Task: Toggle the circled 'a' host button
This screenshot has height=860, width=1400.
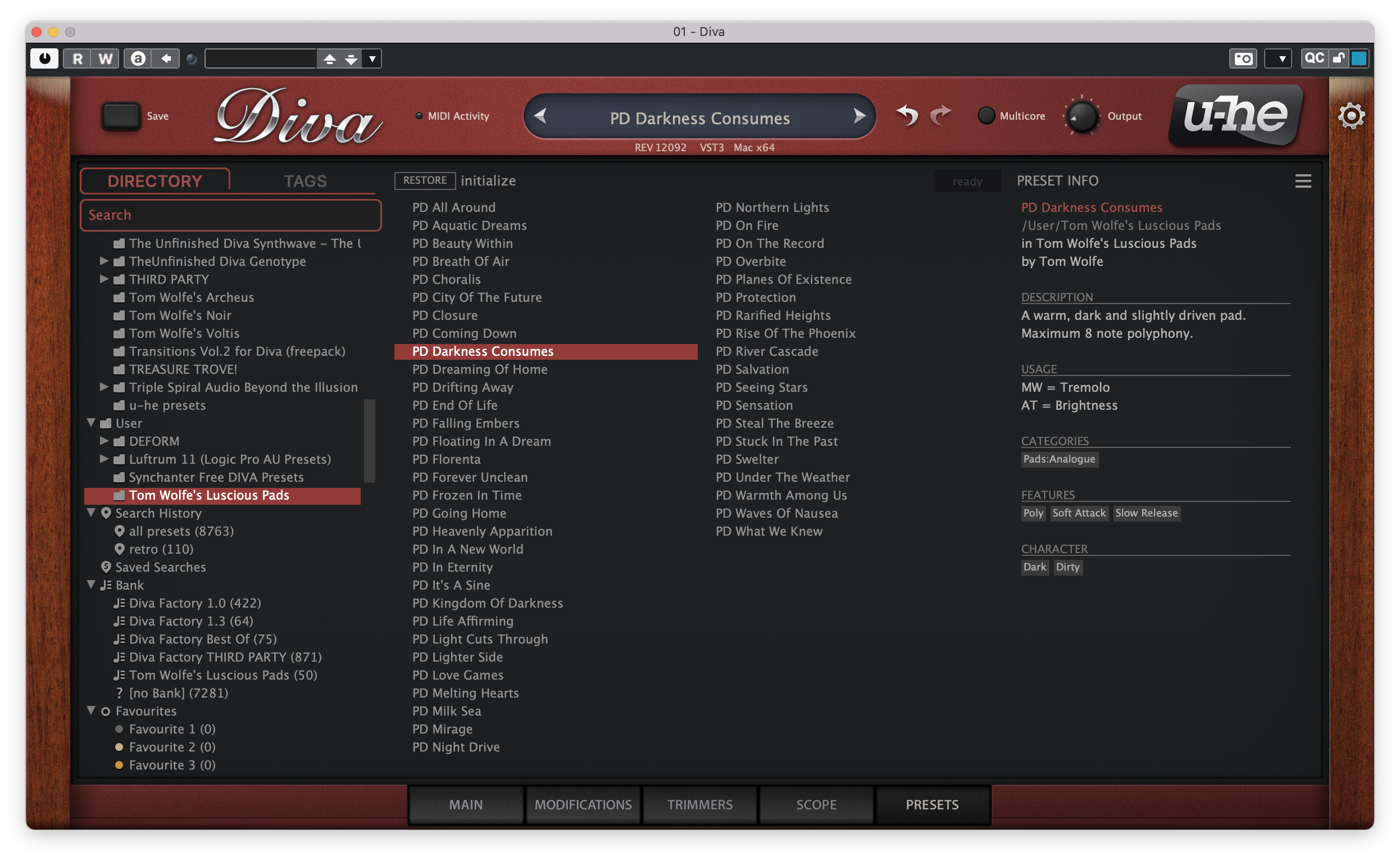Action: coord(138,58)
